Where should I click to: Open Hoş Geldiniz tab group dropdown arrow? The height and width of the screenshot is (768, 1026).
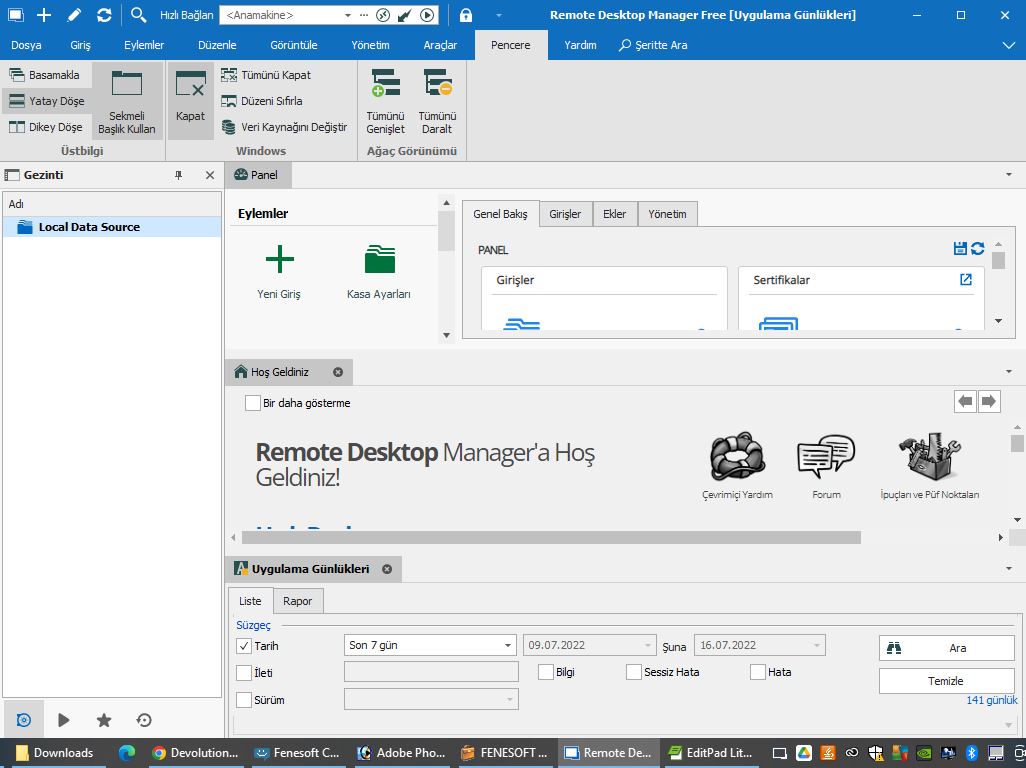(x=1009, y=372)
